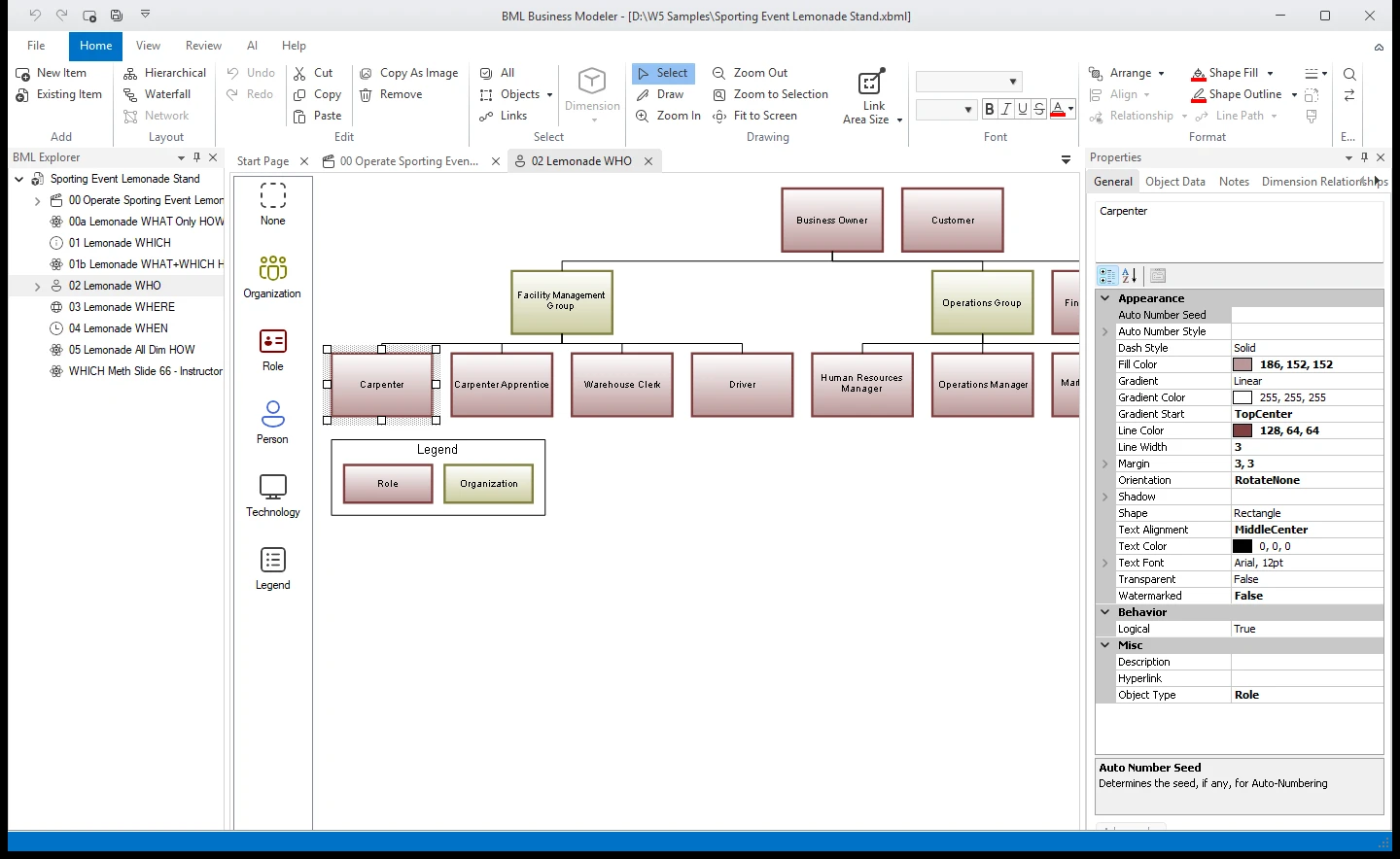Open the Review ribbon tab
Viewport: 1400px width, 859px height.
tap(203, 46)
